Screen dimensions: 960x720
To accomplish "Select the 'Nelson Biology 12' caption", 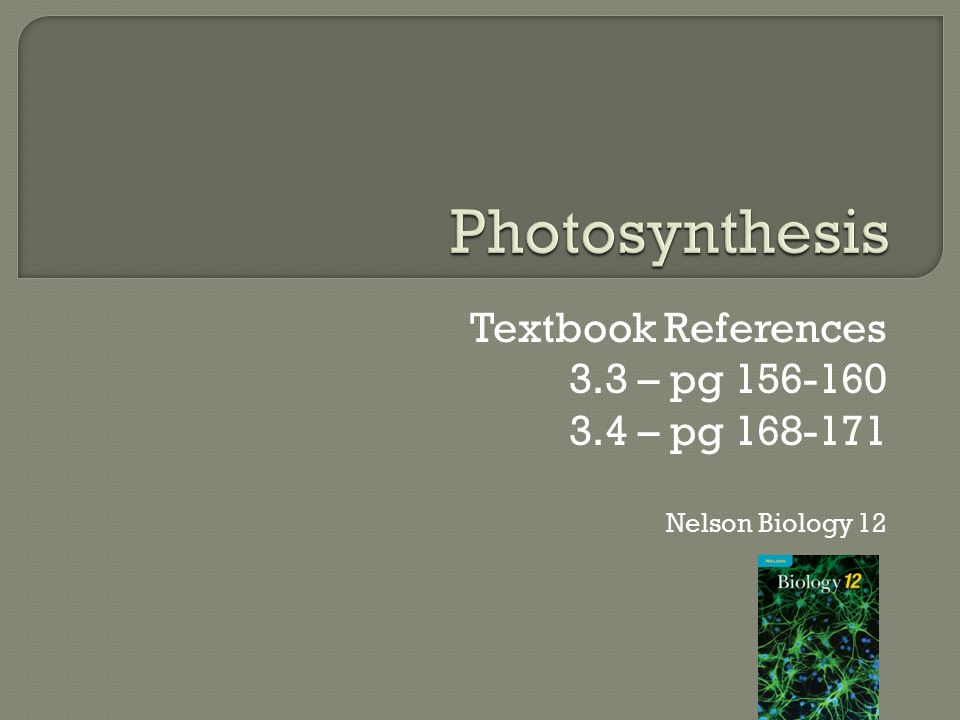I will pyautogui.click(x=775, y=524).
